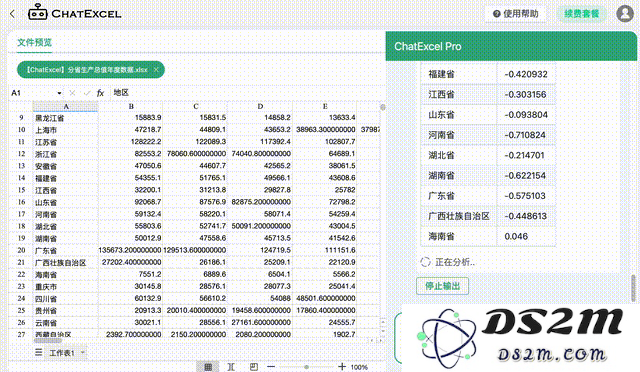Click the formula bar showing 地区
The width and height of the screenshot is (640, 372).
[x=245, y=93]
